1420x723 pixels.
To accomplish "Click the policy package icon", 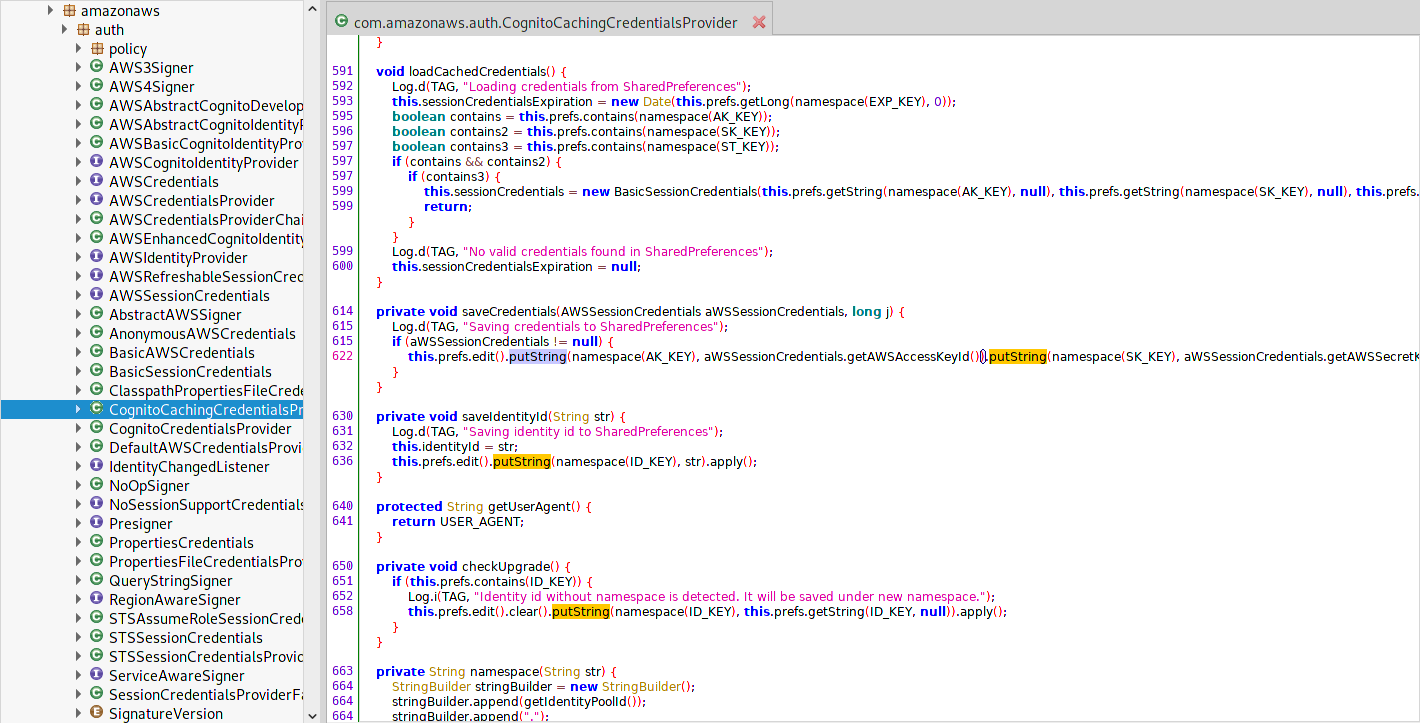I will pos(97,49).
